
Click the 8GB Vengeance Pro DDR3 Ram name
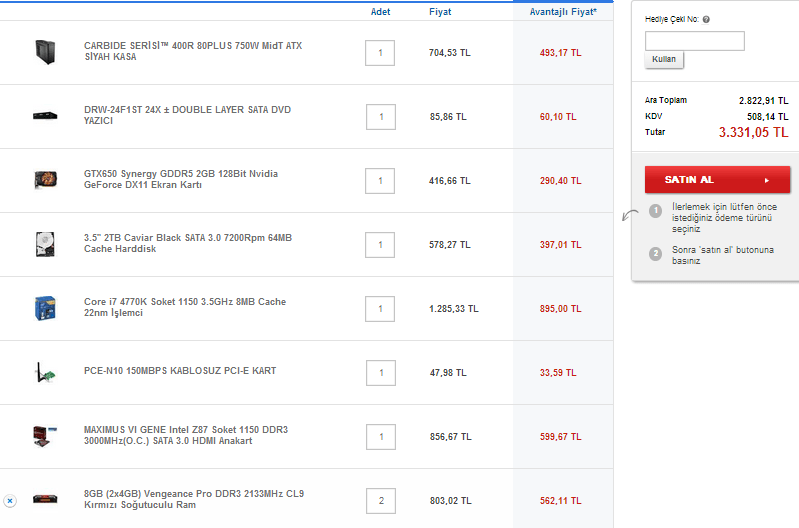pyautogui.click(x=194, y=499)
